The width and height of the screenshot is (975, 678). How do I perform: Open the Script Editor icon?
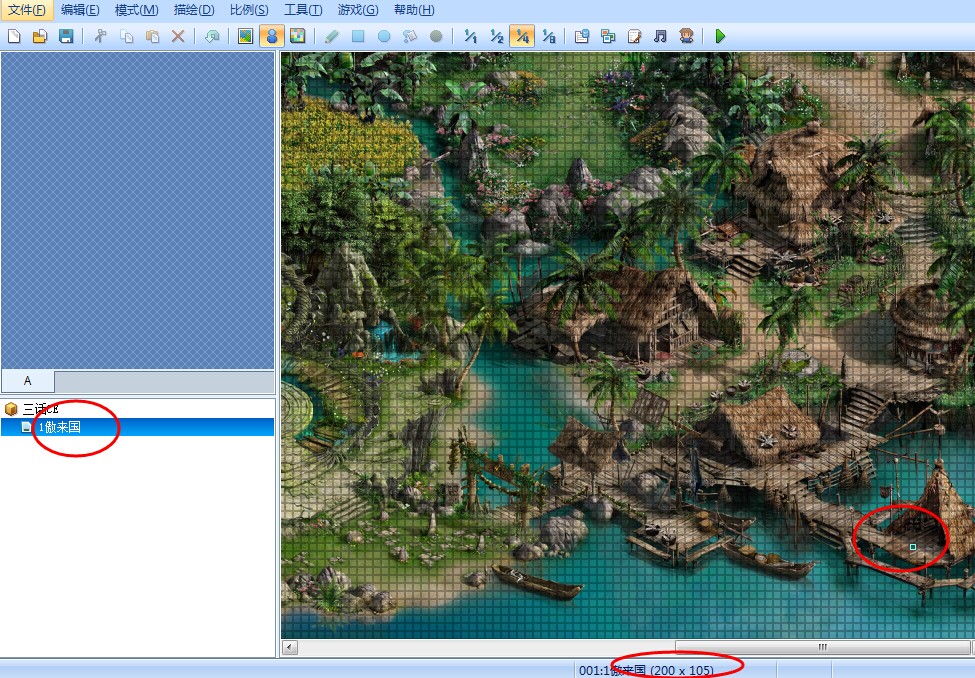634,36
